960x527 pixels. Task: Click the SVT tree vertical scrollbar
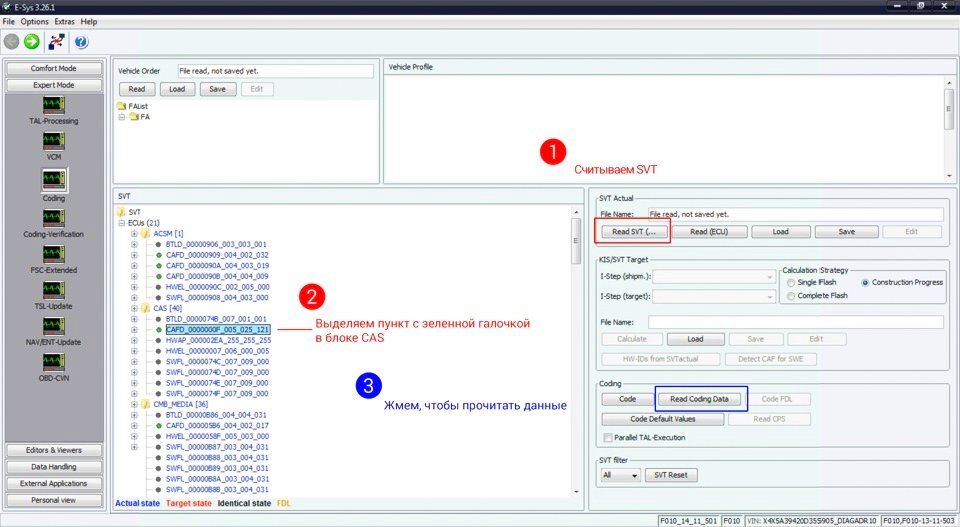576,351
